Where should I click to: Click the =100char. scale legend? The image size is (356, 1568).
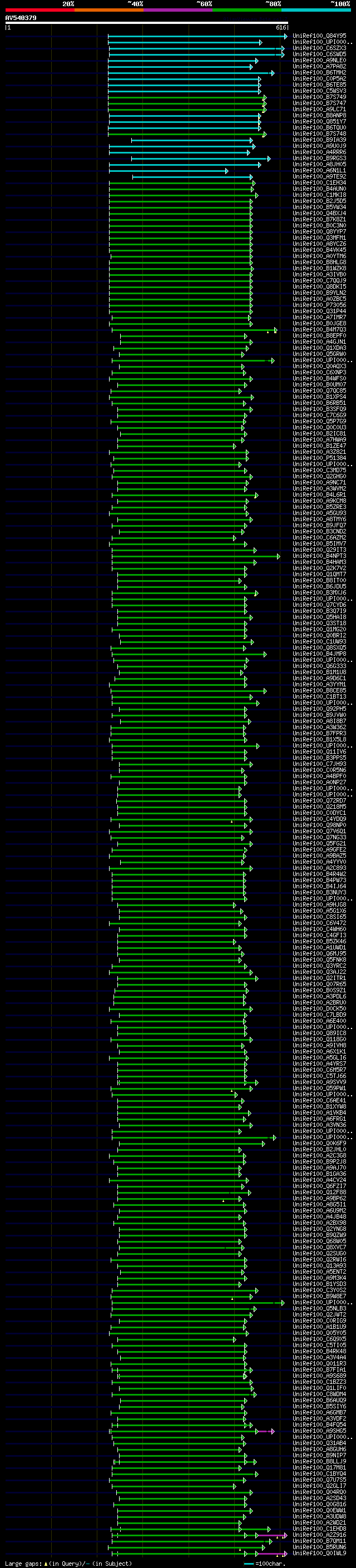pyautogui.click(x=264, y=1563)
